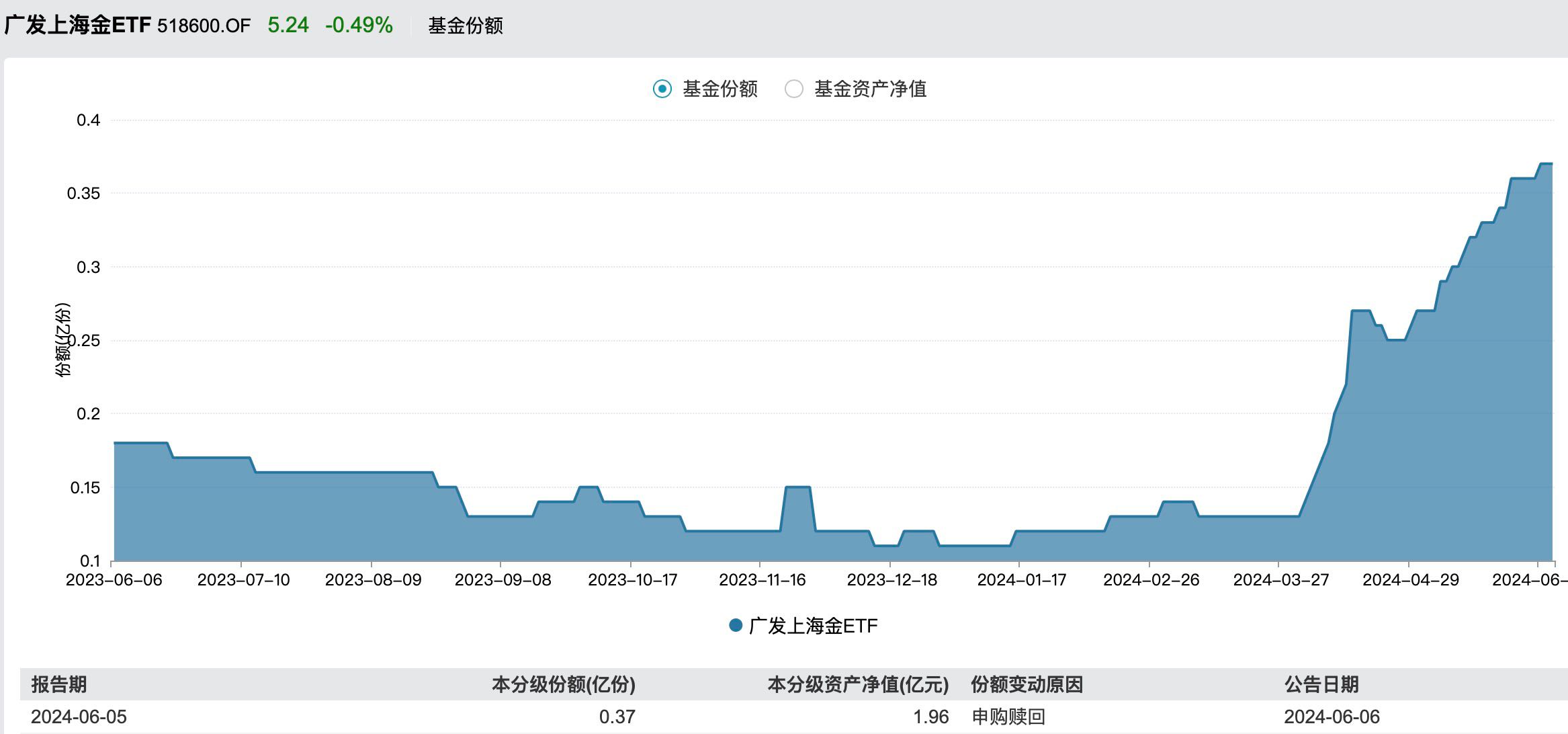The width and height of the screenshot is (1568, 734).
Task: Click the change percentage -0.49%
Action: (x=359, y=25)
